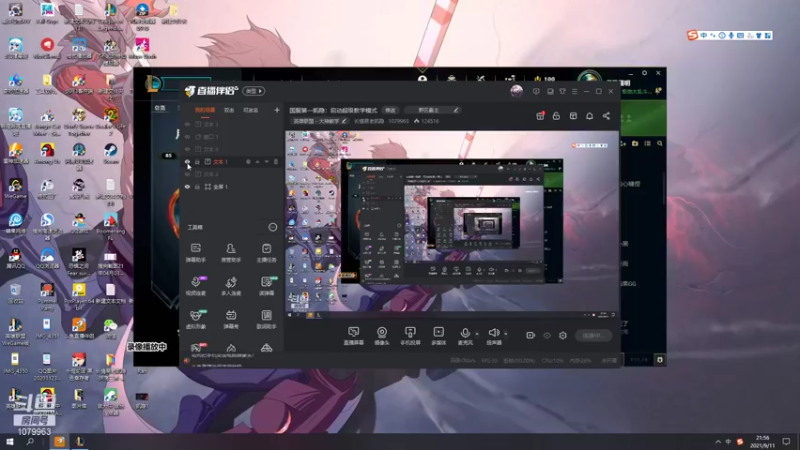Image resolution: width=800 pixels, height=450 pixels.
Task: Open the notification bell in 直播伴侣
Action: 589,116
